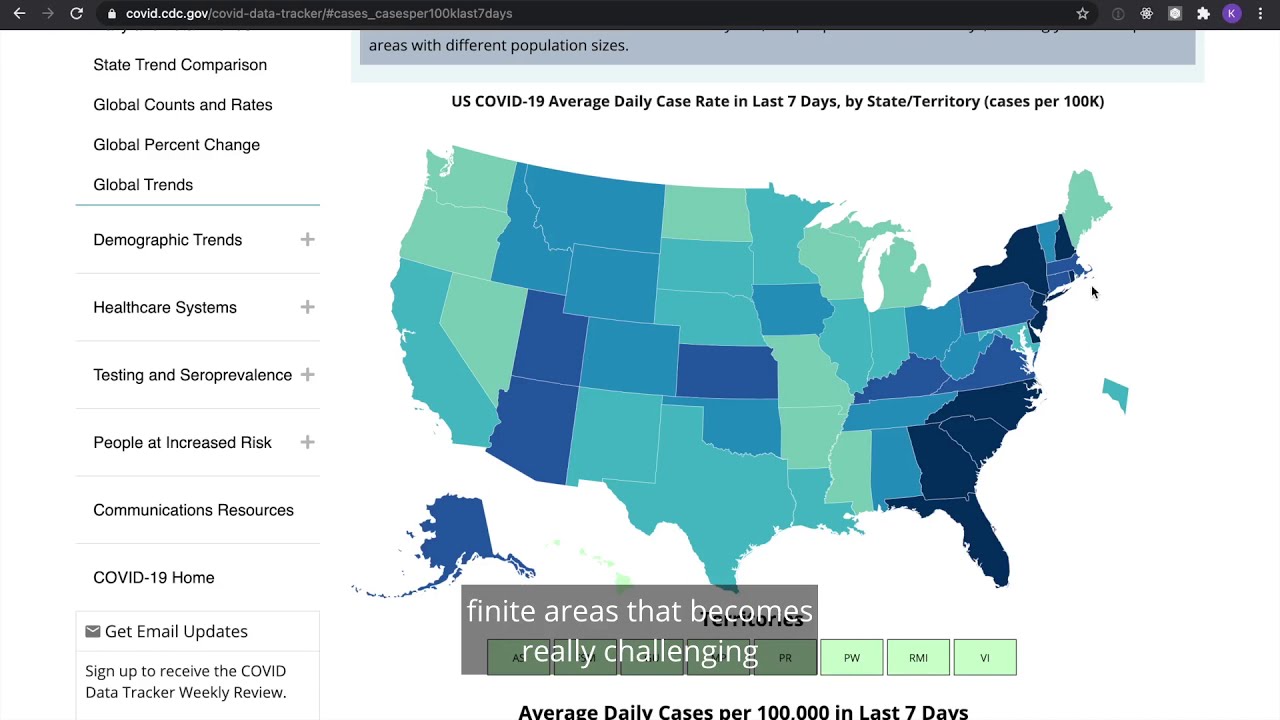Open Chrome's three-dot menu
This screenshot has width=1280, height=720.
(x=1260, y=14)
